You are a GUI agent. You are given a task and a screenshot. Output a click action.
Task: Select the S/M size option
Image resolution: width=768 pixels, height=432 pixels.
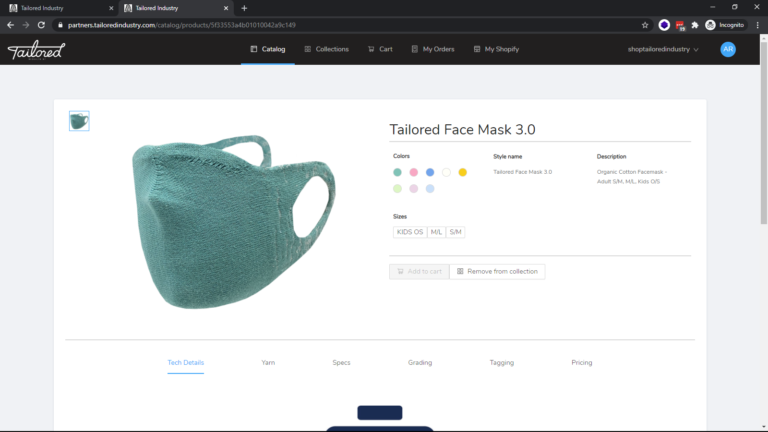tap(455, 232)
